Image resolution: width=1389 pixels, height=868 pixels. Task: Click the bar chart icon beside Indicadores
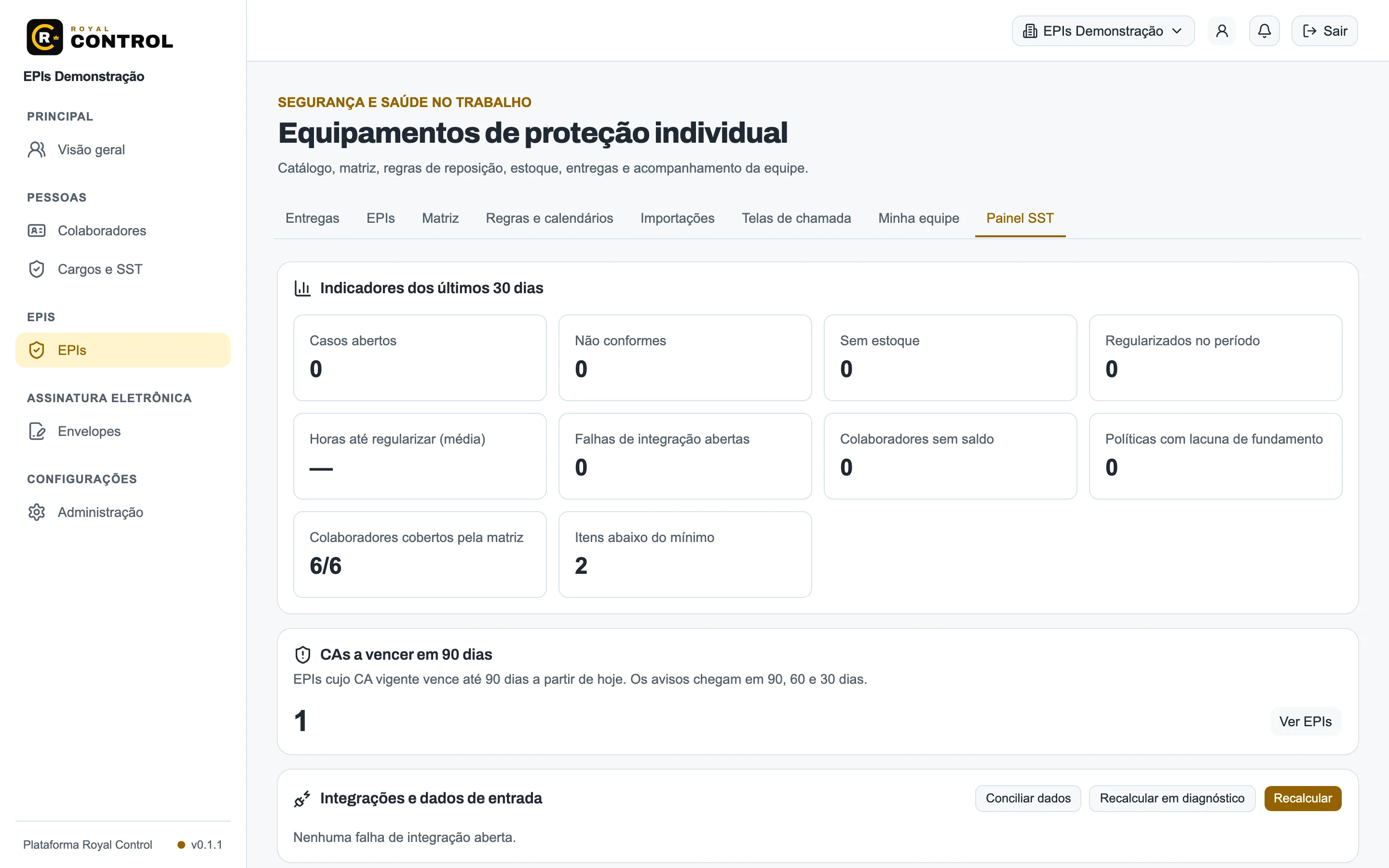coord(302,288)
